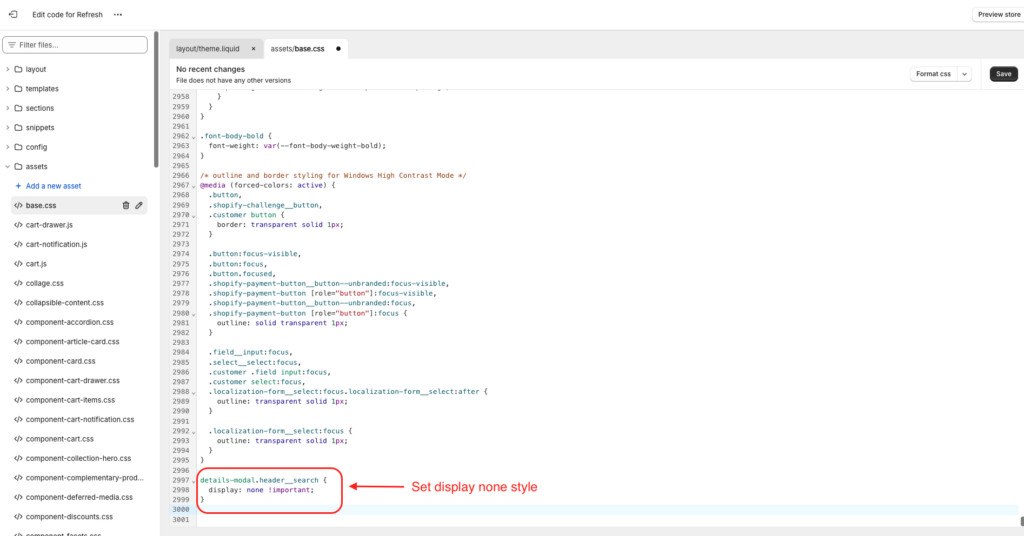Open component-cart-notification.css file

point(80,419)
